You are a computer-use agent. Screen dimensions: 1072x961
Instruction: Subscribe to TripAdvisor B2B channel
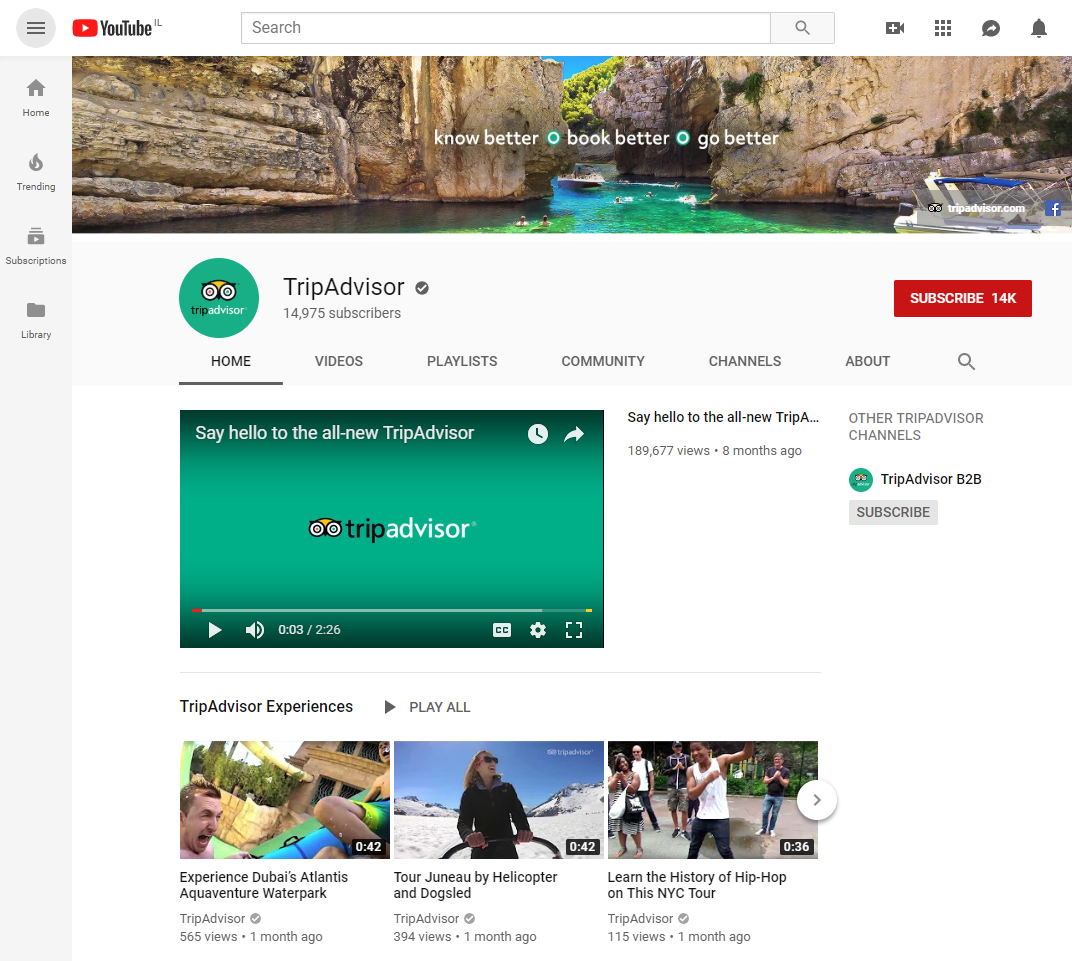893,512
